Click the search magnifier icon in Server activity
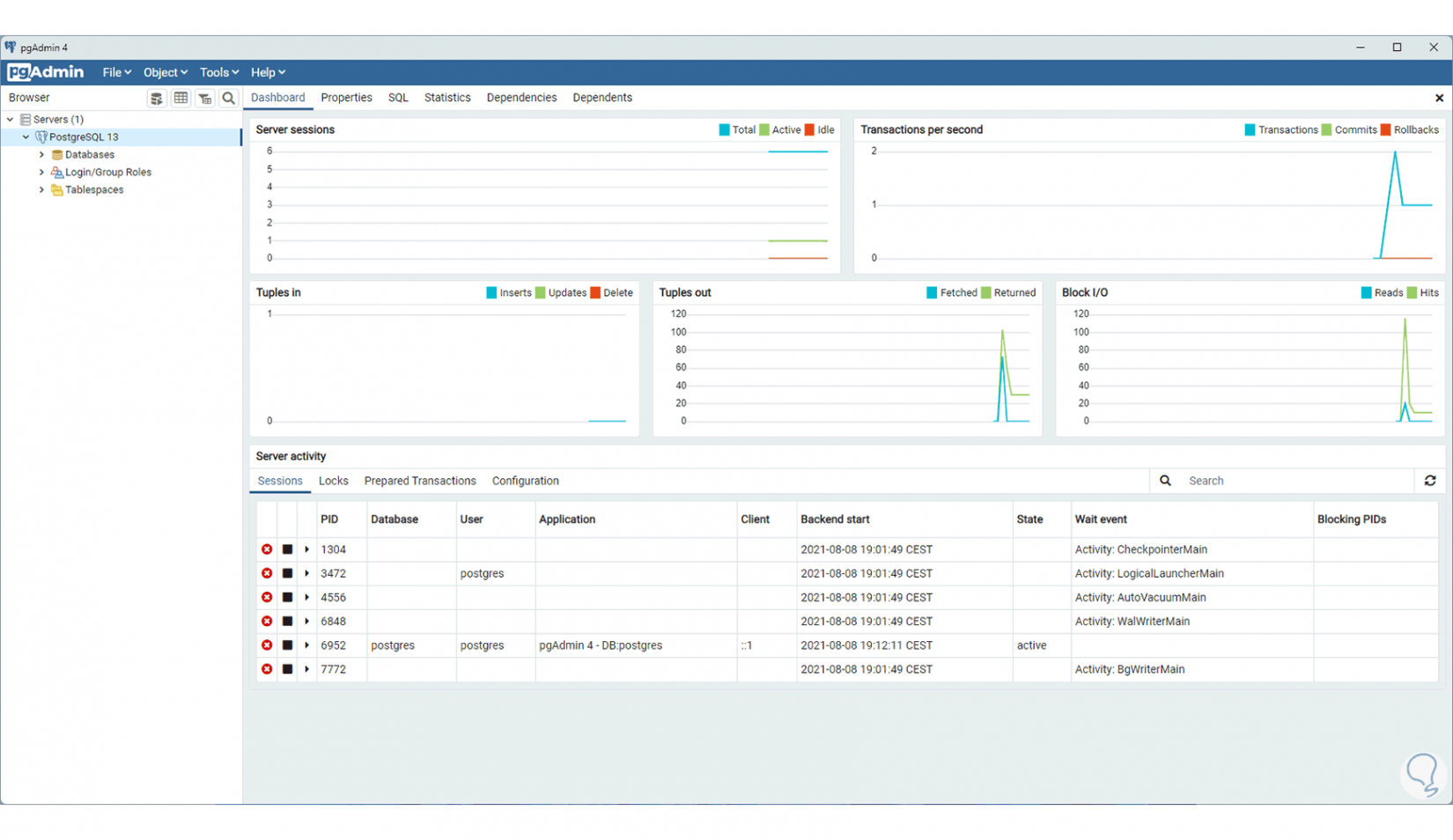The image size is (1453, 840). (x=1165, y=481)
